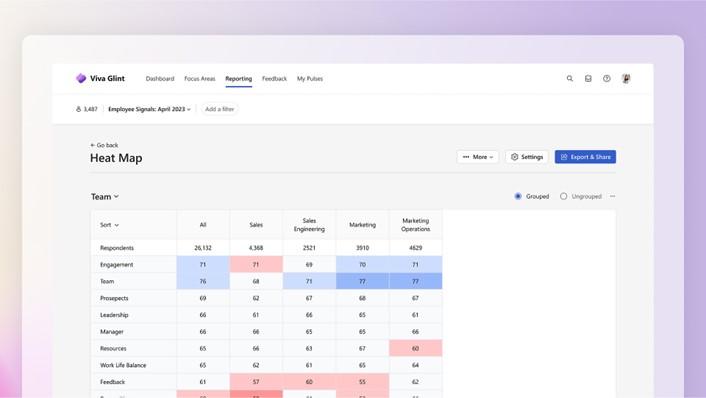Viewport: 706px width, 398px height.
Task: Open the More dropdown menu
Action: pyautogui.click(x=478, y=157)
